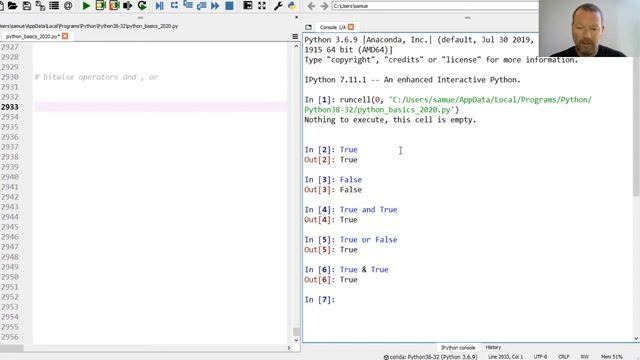
Task: Click editor line 2933 highlighted row
Action: coord(161,107)
